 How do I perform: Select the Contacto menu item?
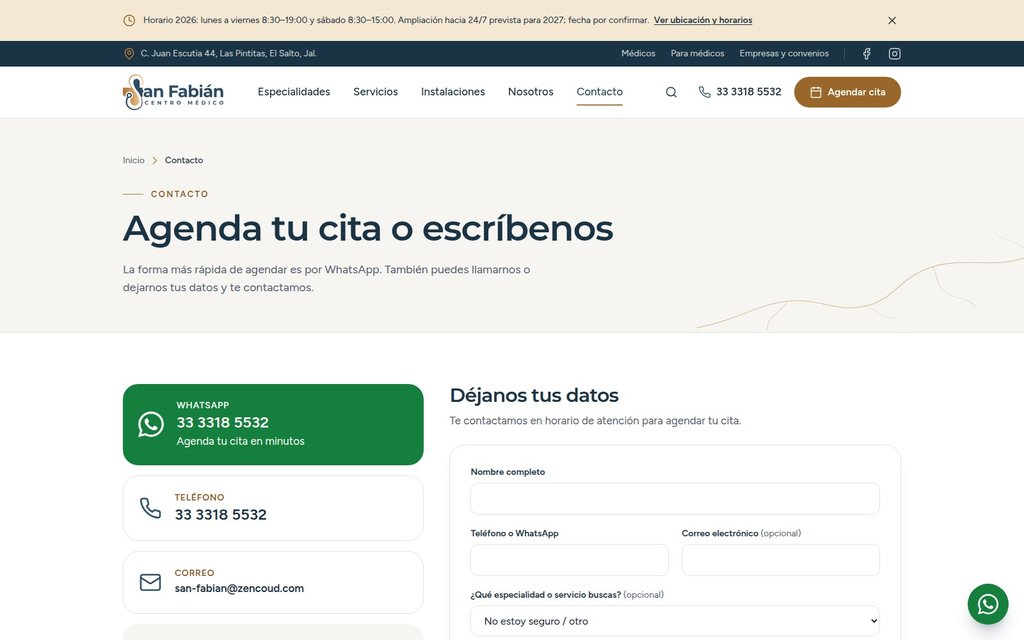click(x=600, y=92)
